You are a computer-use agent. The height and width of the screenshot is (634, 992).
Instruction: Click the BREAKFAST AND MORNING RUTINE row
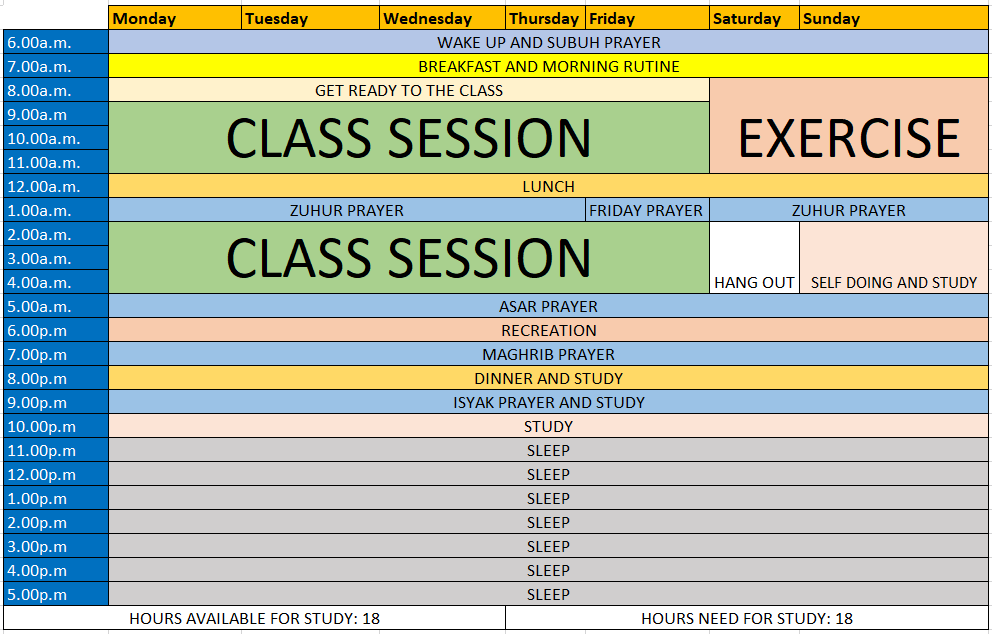tap(548, 67)
